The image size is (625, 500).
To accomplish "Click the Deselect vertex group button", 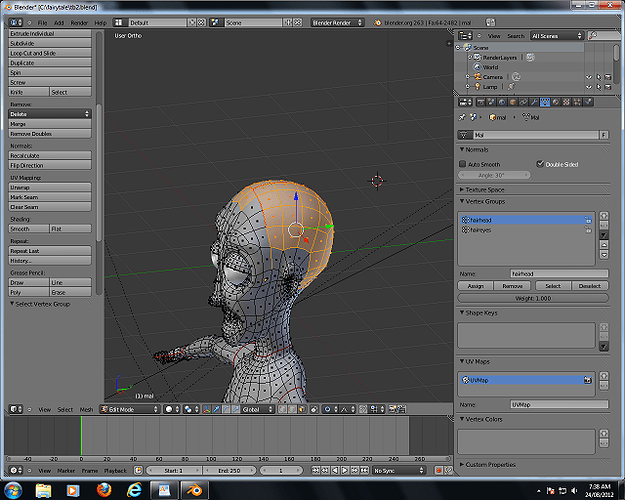I will click(x=590, y=286).
